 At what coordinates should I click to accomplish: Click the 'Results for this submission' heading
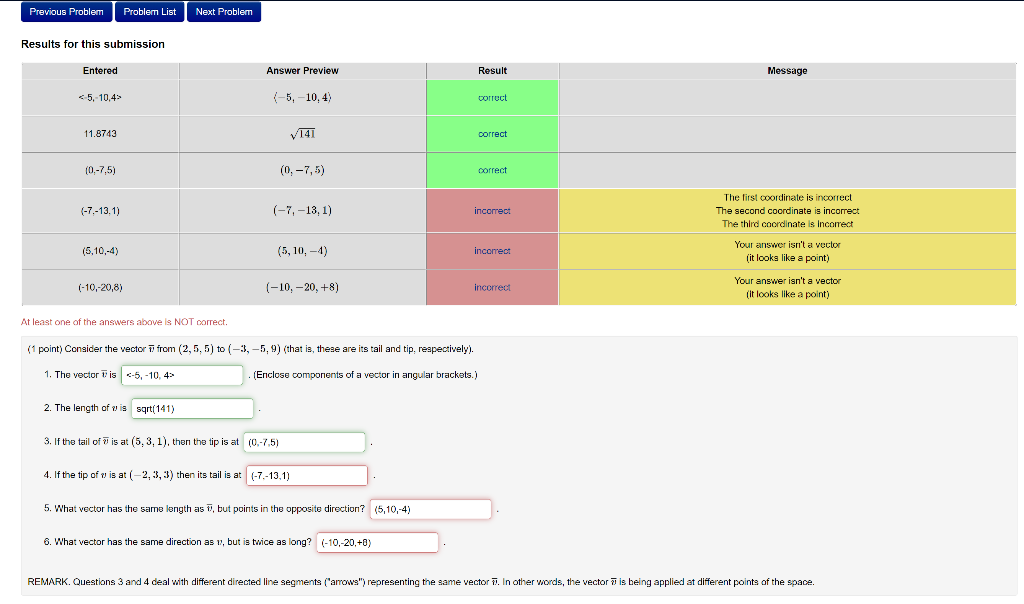click(x=93, y=44)
